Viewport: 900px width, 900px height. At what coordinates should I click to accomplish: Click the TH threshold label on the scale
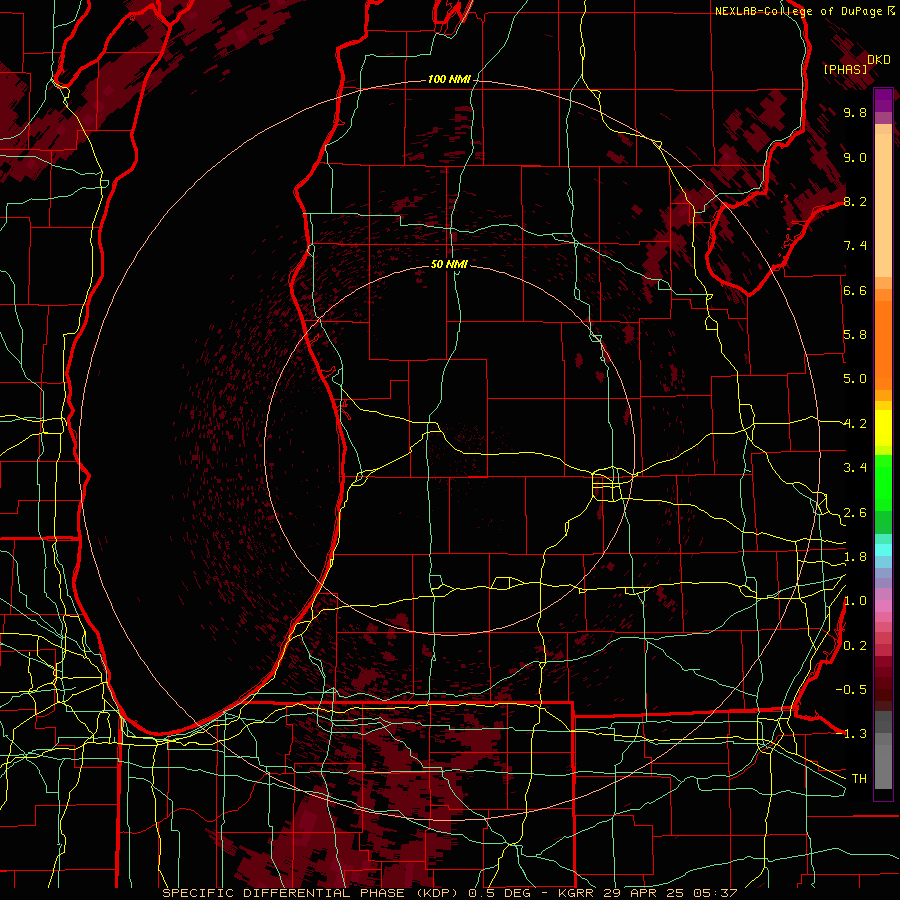(859, 779)
